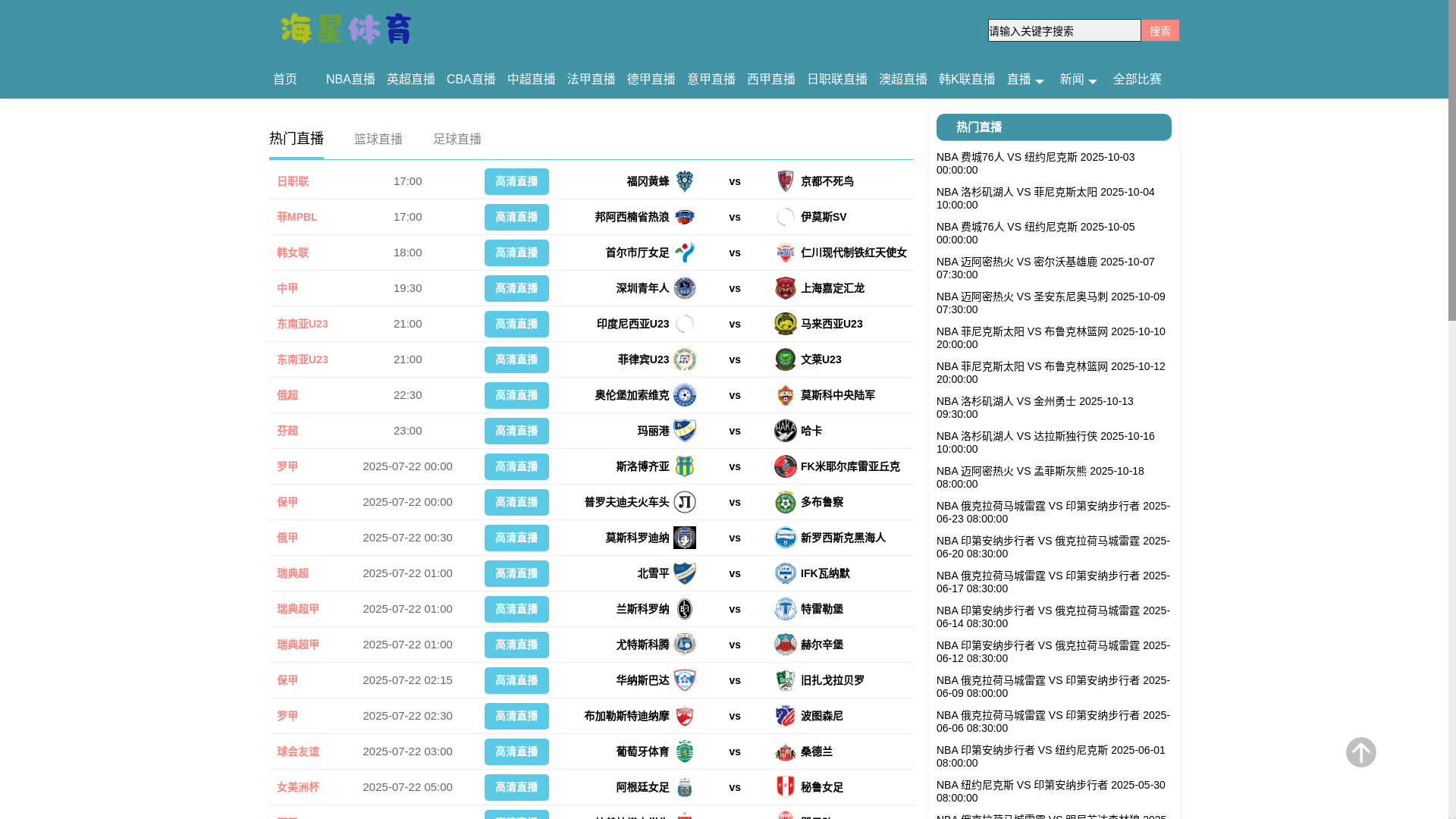Expand the 新闻 dropdown menu
Image resolution: width=1456 pixels, height=819 pixels.
(1078, 80)
